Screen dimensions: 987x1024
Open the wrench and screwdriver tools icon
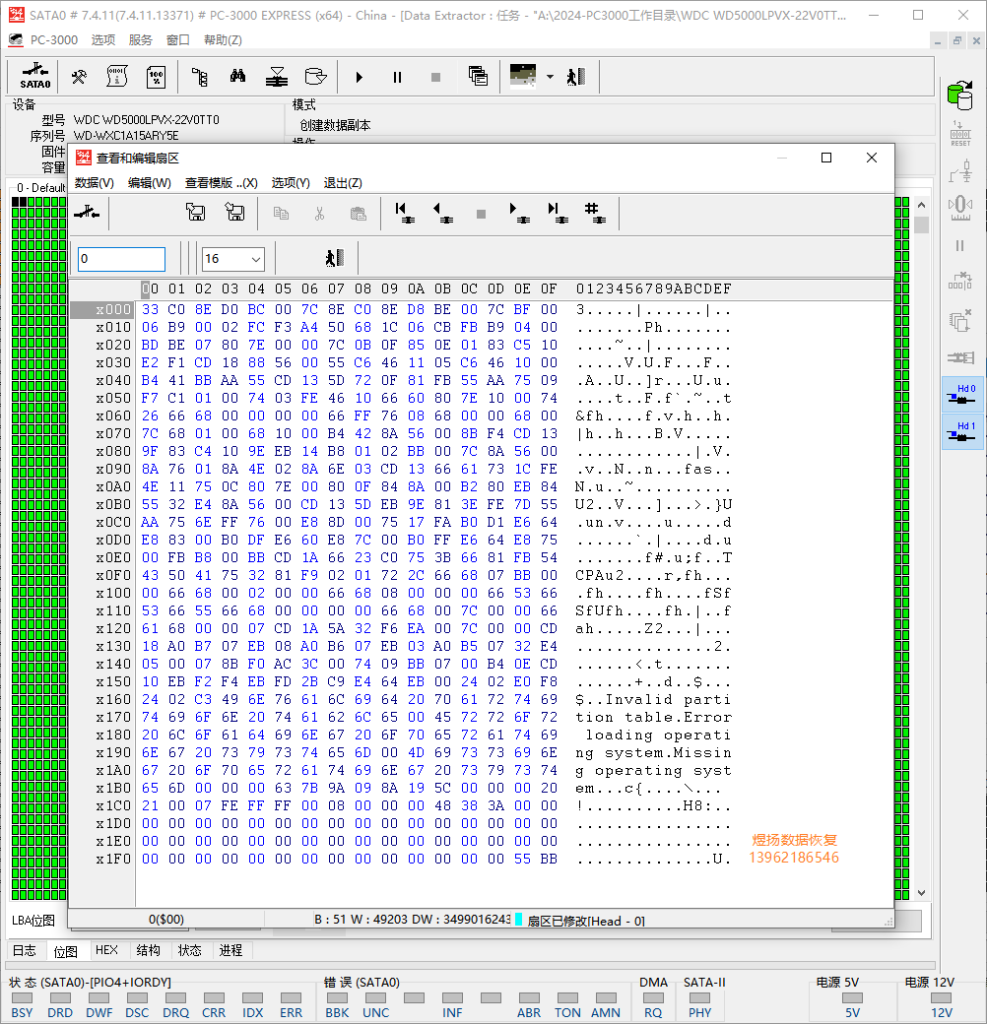point(79,77)
